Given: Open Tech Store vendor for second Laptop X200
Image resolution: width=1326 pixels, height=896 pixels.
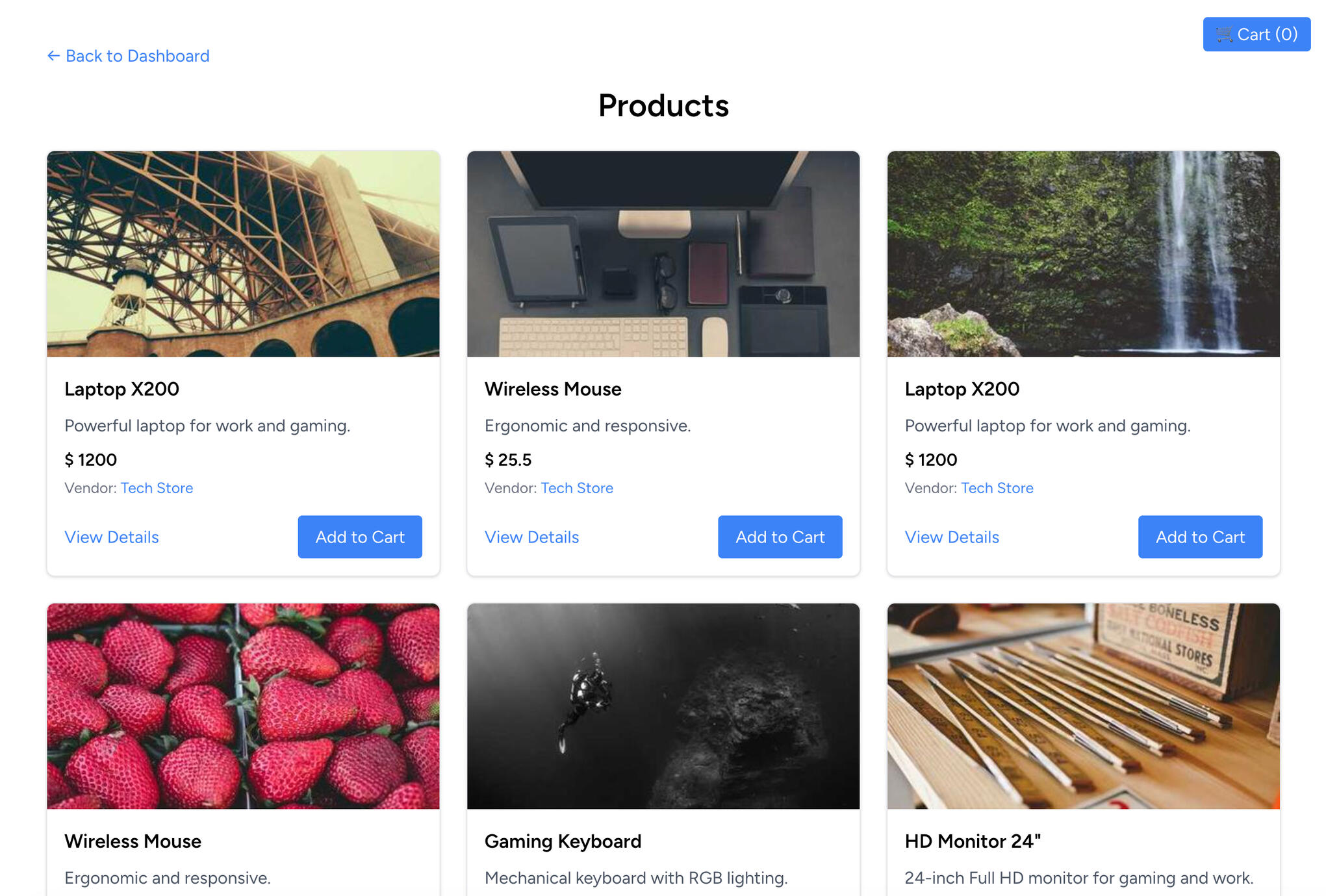Looking at the screenshot, I should [997, 488].
